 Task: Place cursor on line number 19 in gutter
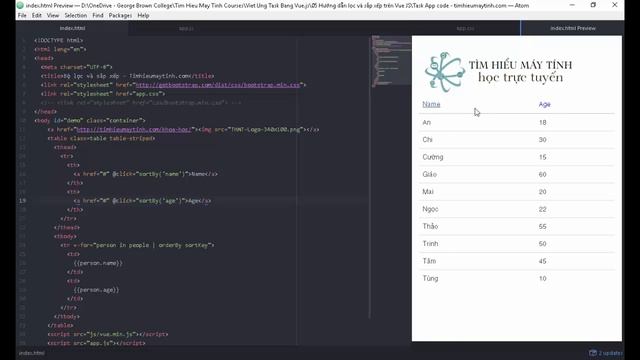(22, 200)
